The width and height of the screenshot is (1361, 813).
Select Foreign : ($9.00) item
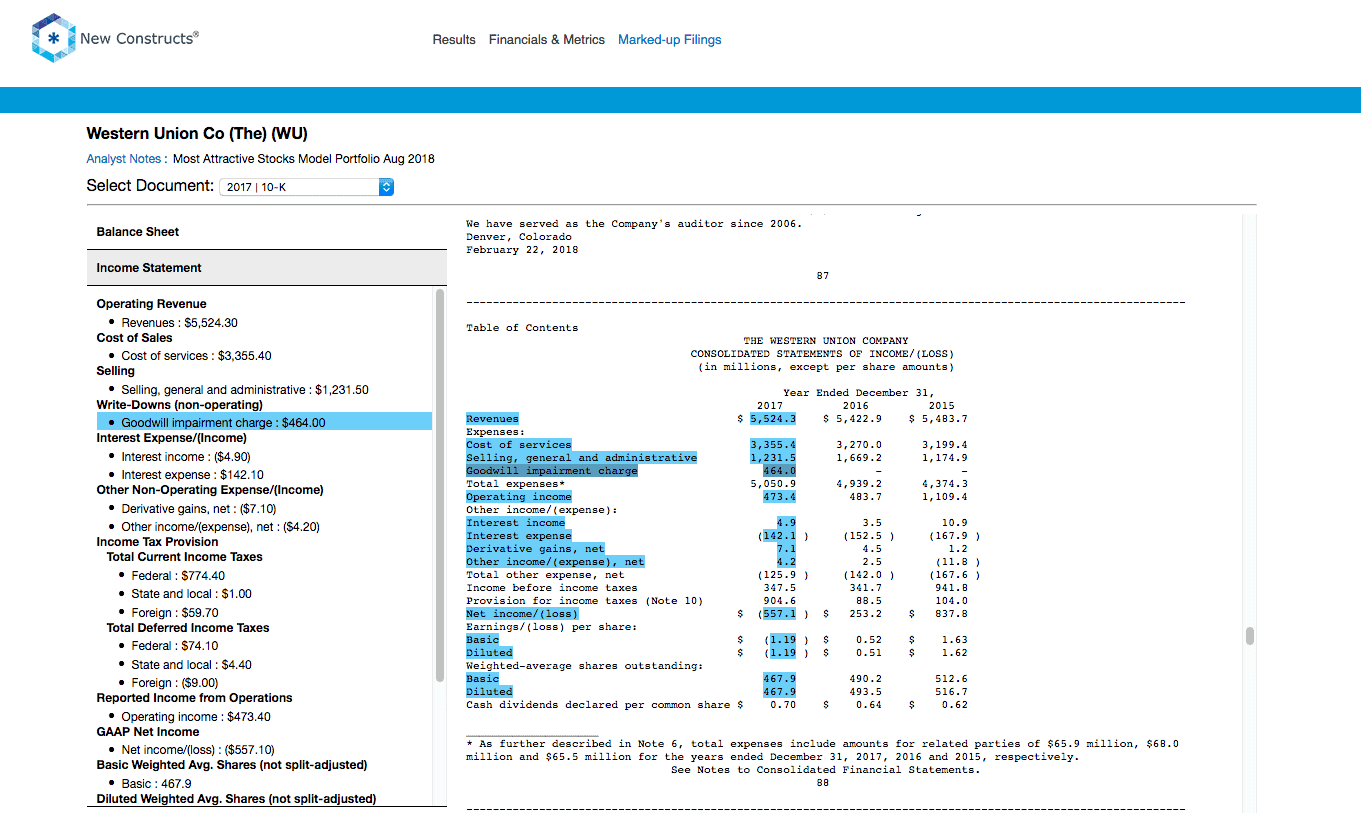(x=175, y=683)
